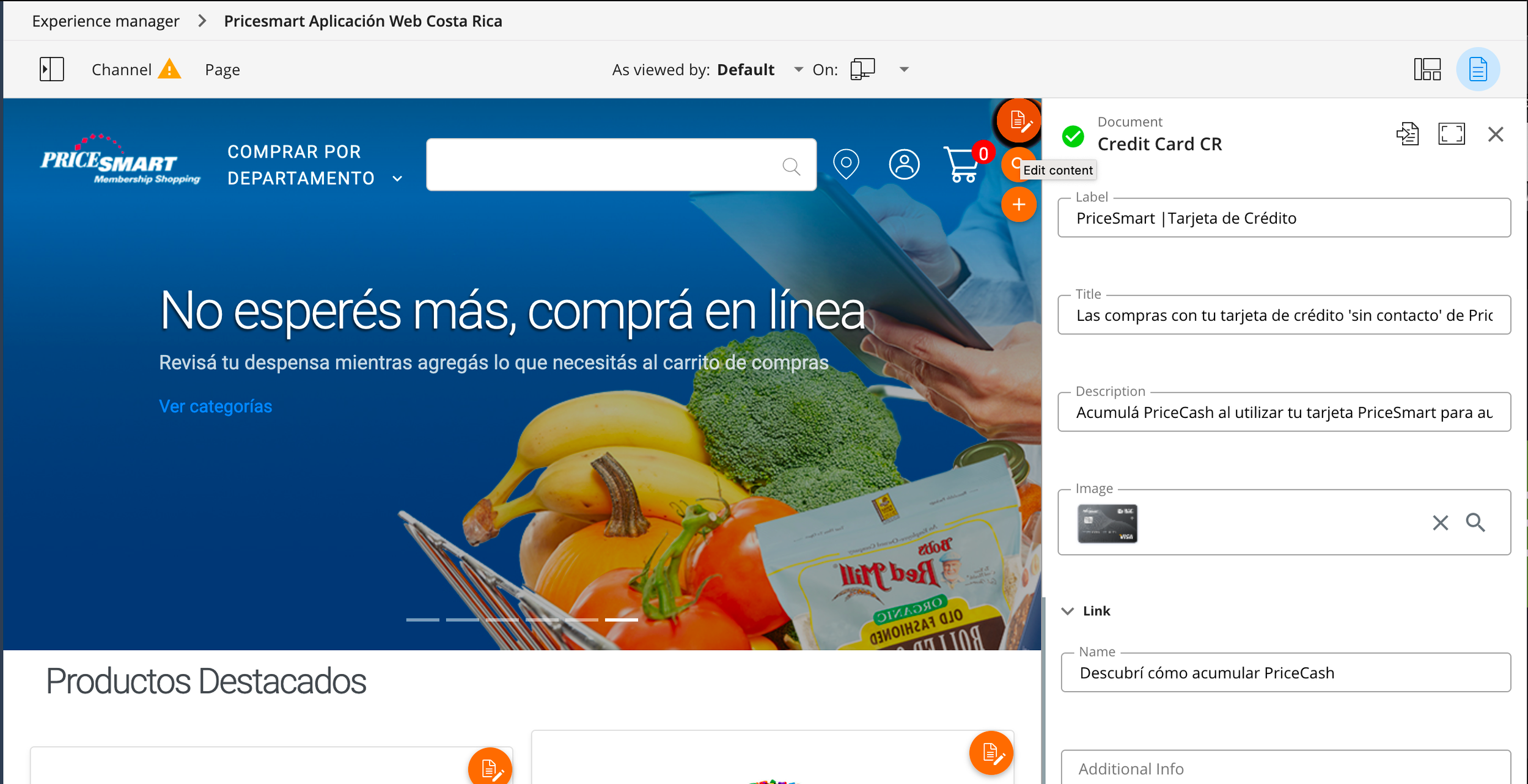Select the sixth active carousel slide indicator
Viewport: 1528px width, 784px height.
point(622,620)
